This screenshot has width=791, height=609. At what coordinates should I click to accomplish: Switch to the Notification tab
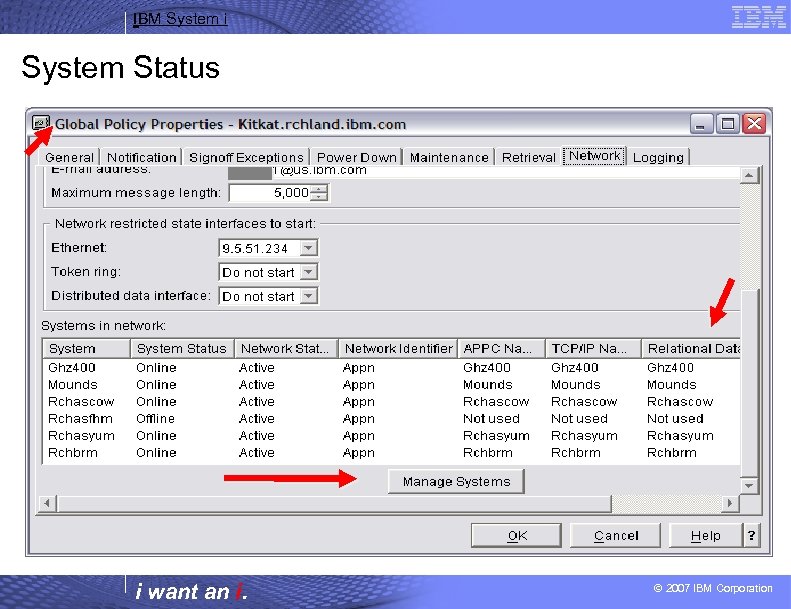click(142, 157)
